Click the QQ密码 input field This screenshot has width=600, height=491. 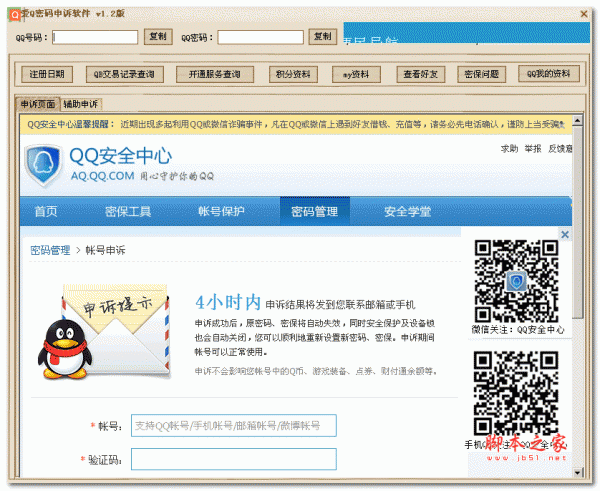click(260, 37)
